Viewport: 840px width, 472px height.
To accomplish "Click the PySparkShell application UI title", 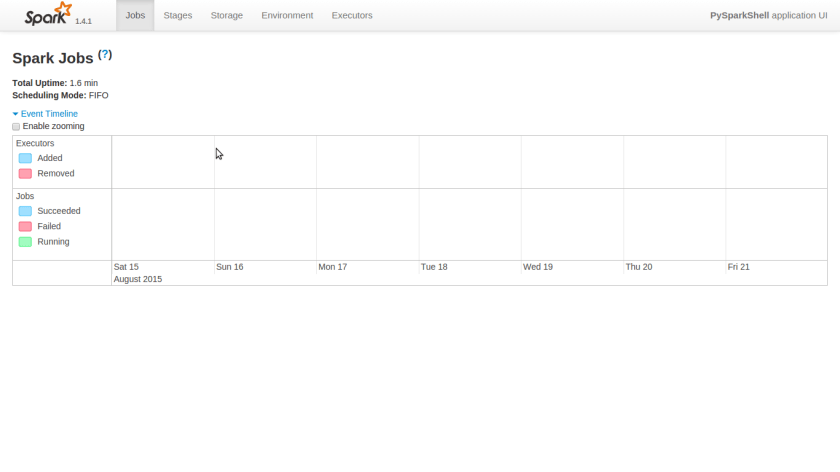I will point(769,15).
